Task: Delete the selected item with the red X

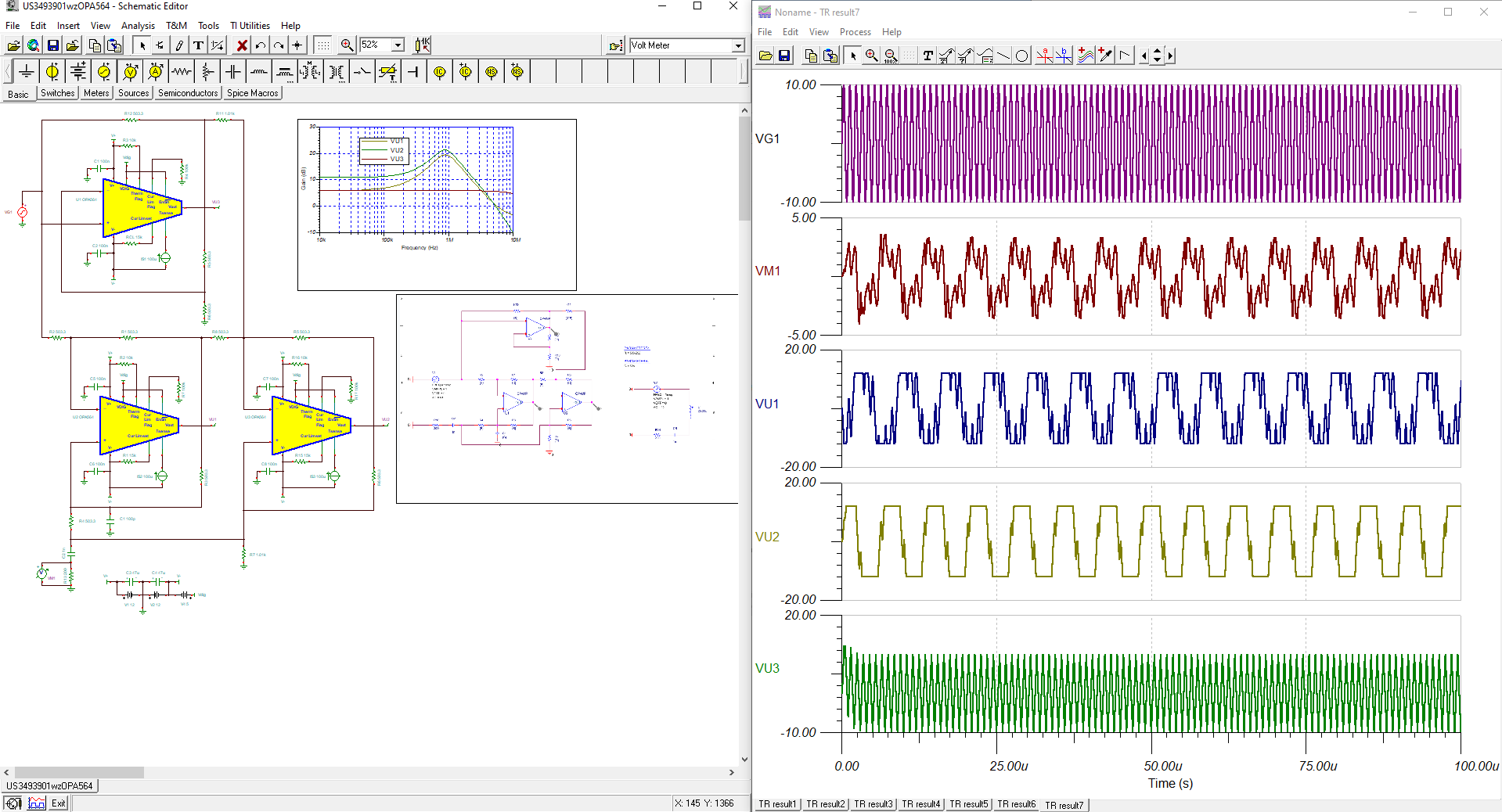Action: pos(242,45)
